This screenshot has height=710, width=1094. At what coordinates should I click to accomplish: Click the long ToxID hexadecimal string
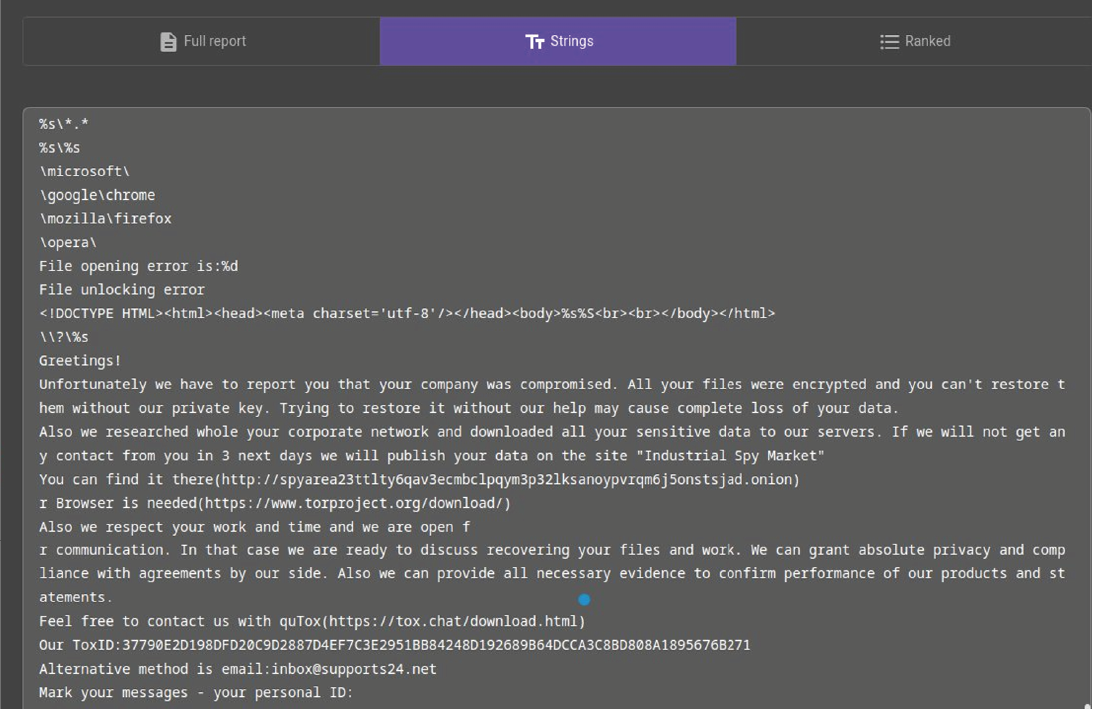tap(436, 645)
